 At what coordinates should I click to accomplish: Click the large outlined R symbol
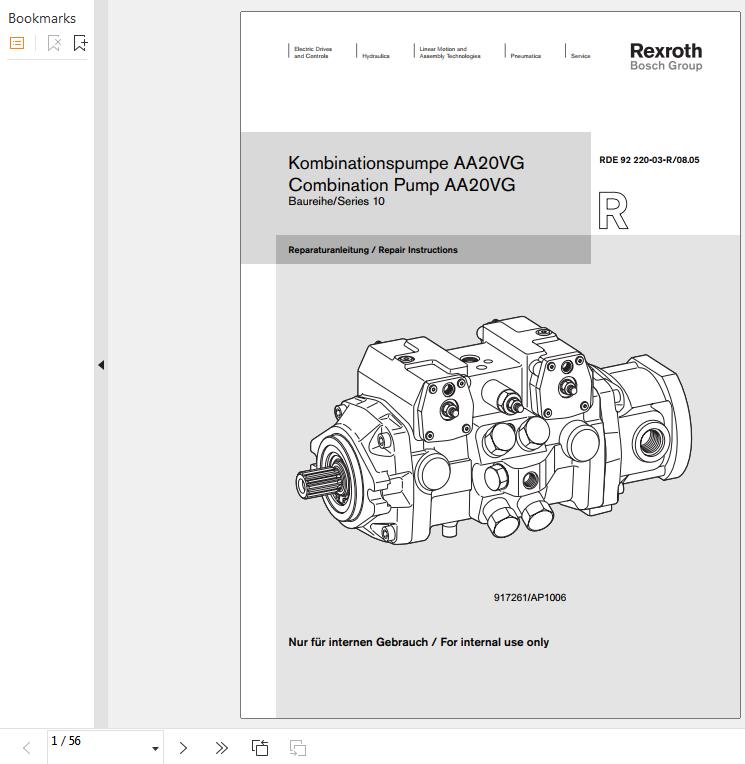pyautogui.click(x=613, y=210)
